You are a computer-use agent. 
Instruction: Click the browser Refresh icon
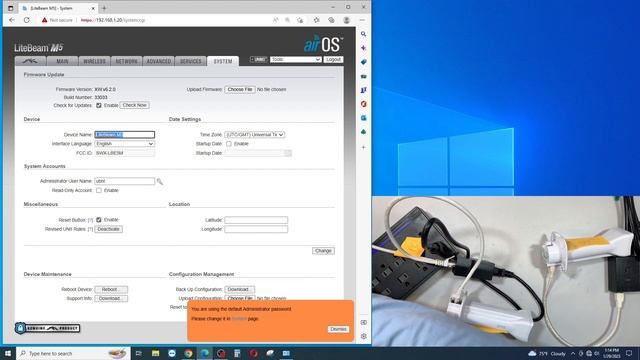pyautogui.click(x=27, y=20)
